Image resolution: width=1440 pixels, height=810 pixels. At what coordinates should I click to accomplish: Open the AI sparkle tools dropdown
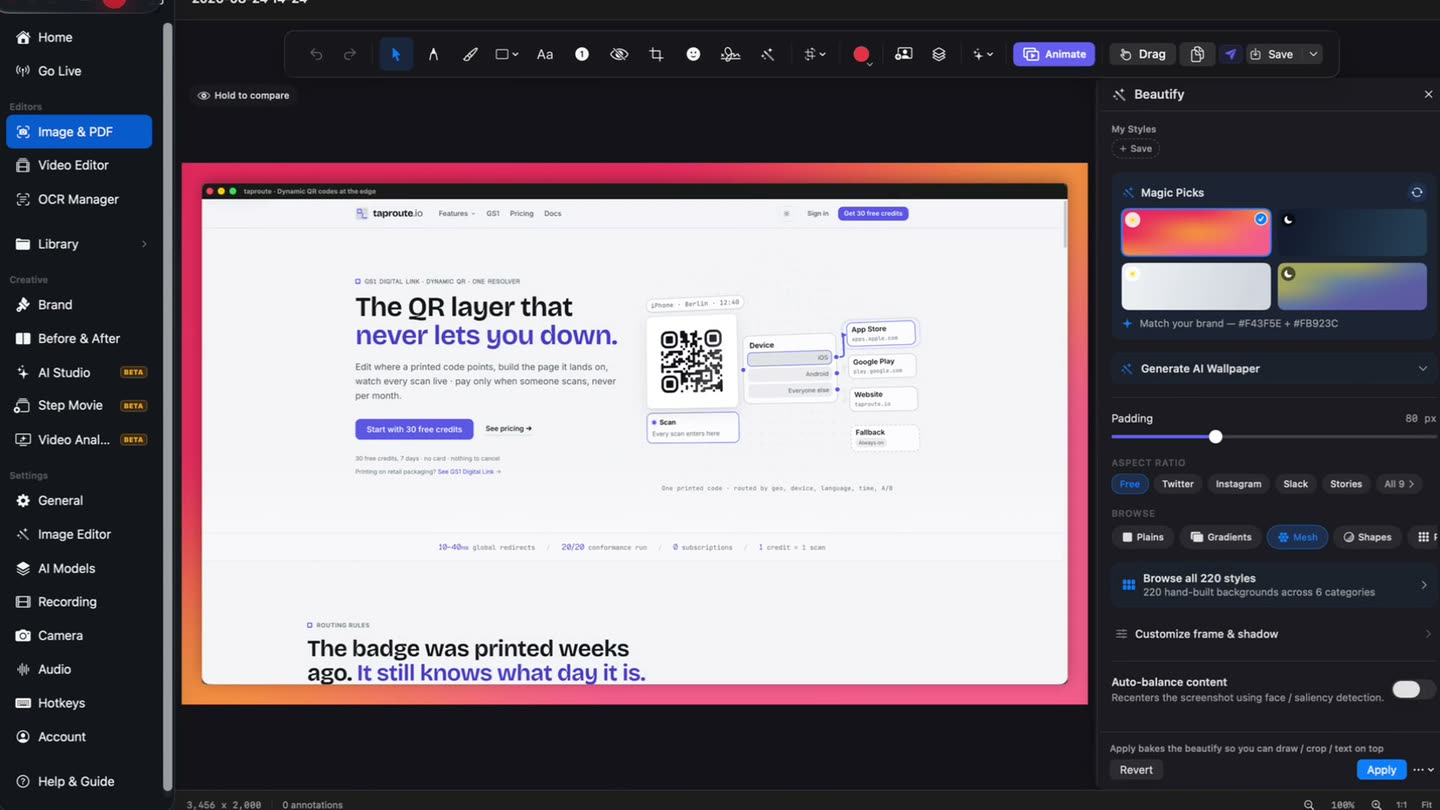[983, 54]
